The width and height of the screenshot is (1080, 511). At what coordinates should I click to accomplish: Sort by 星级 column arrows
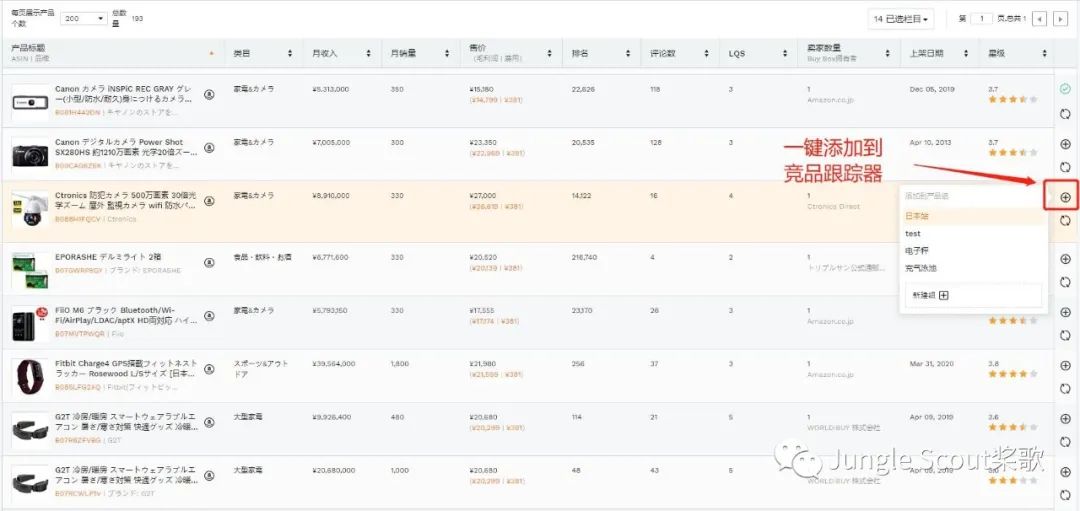(1044, 53)
